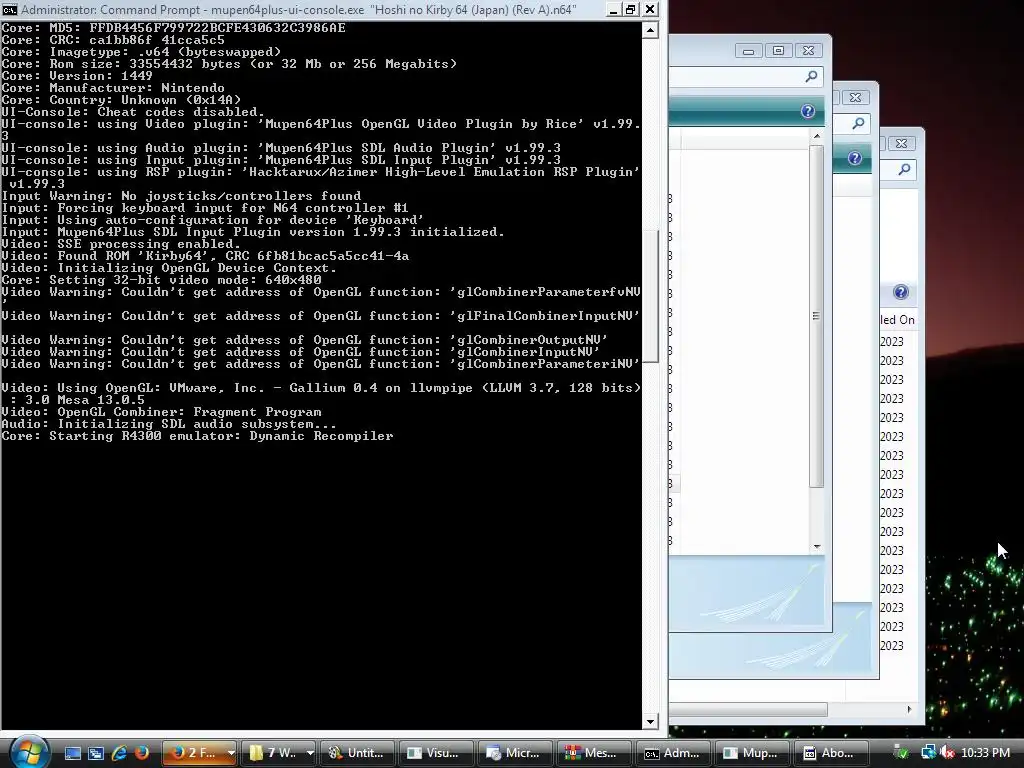Switch to the 'Visu...' taskbar window
Image resolution: width=1024 pixels, height=768 pixels.
click(437, 753)
